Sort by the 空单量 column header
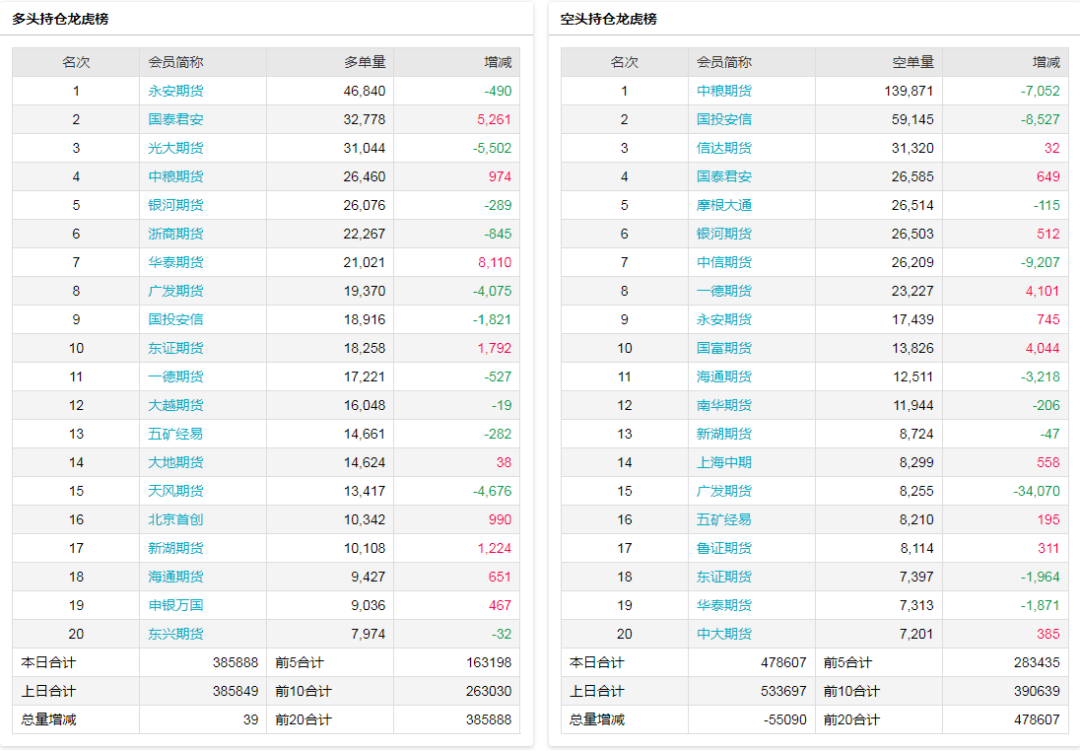 coord(916,61)
